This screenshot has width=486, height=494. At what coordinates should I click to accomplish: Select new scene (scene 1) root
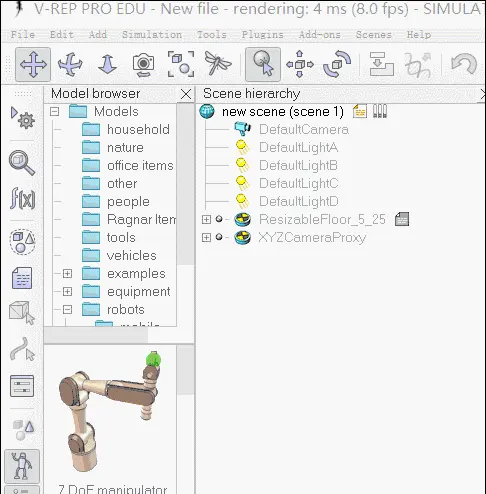(x=283, y=111)
